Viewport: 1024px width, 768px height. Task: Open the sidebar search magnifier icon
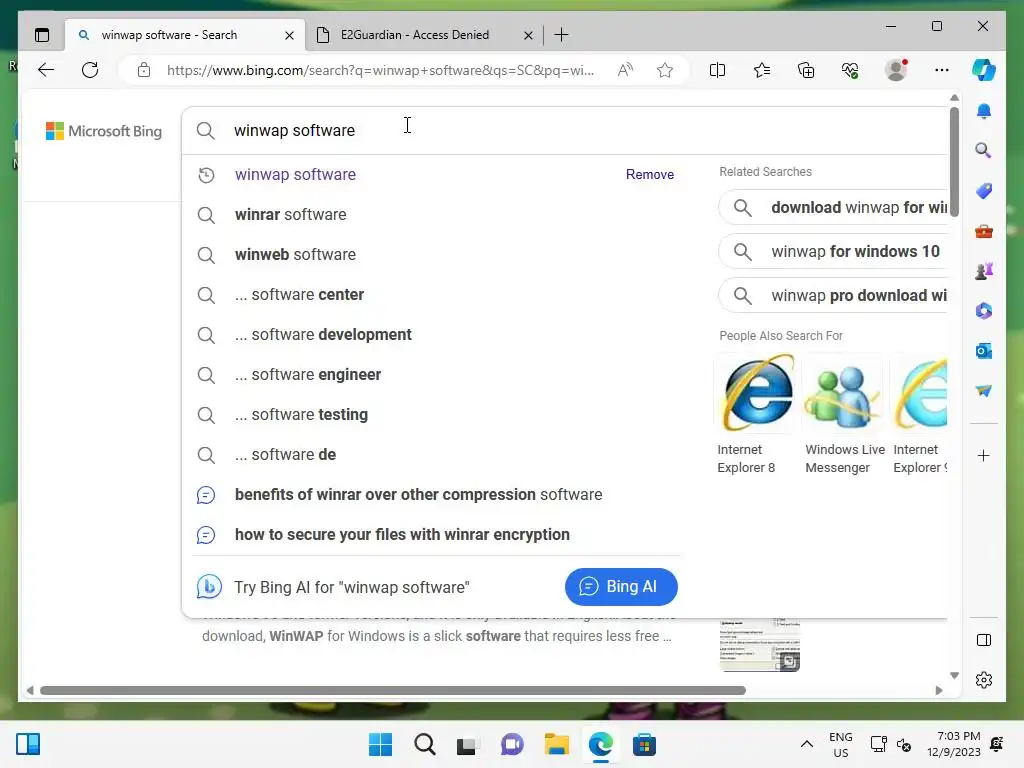pyautogui.click(x=984, y=151)
